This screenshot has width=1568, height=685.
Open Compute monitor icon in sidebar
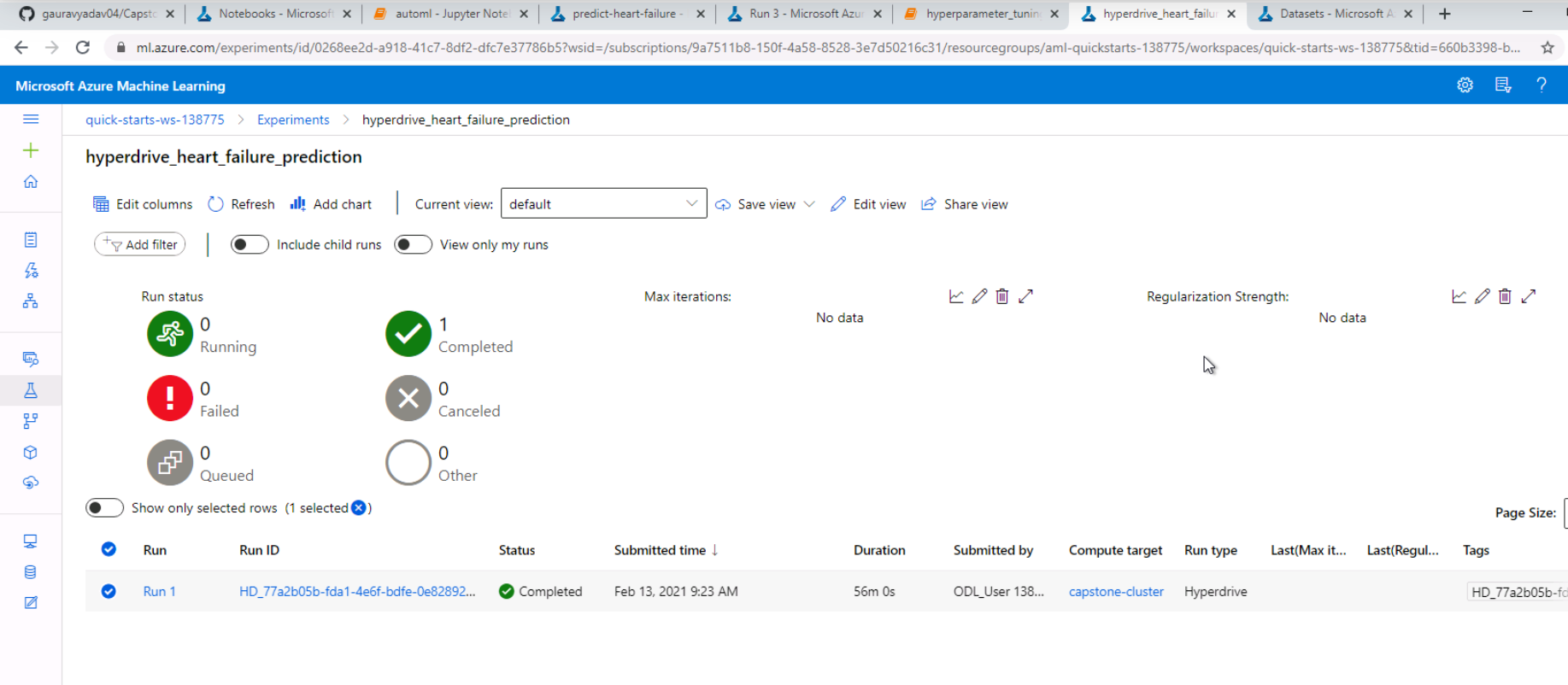[x=31, y=542]
